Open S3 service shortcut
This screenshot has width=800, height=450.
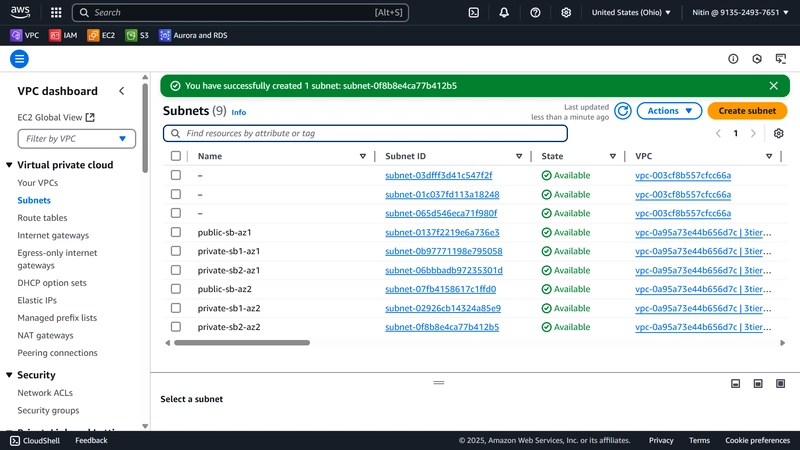[x=137, y=35]
